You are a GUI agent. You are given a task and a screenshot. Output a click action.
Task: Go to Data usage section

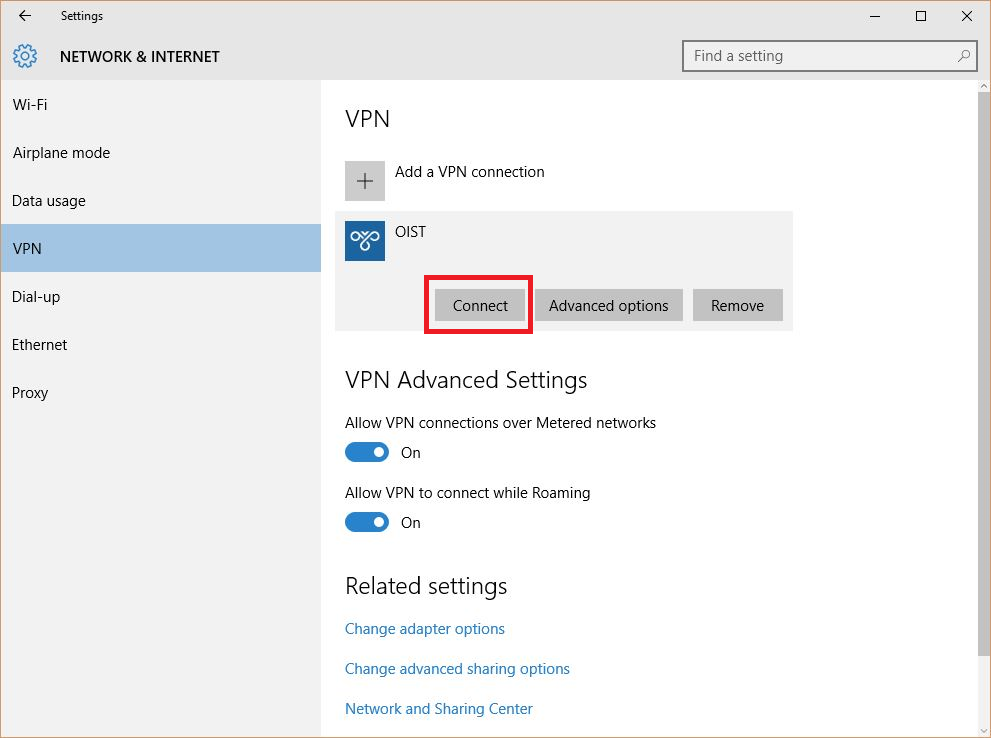coord(49,201)
